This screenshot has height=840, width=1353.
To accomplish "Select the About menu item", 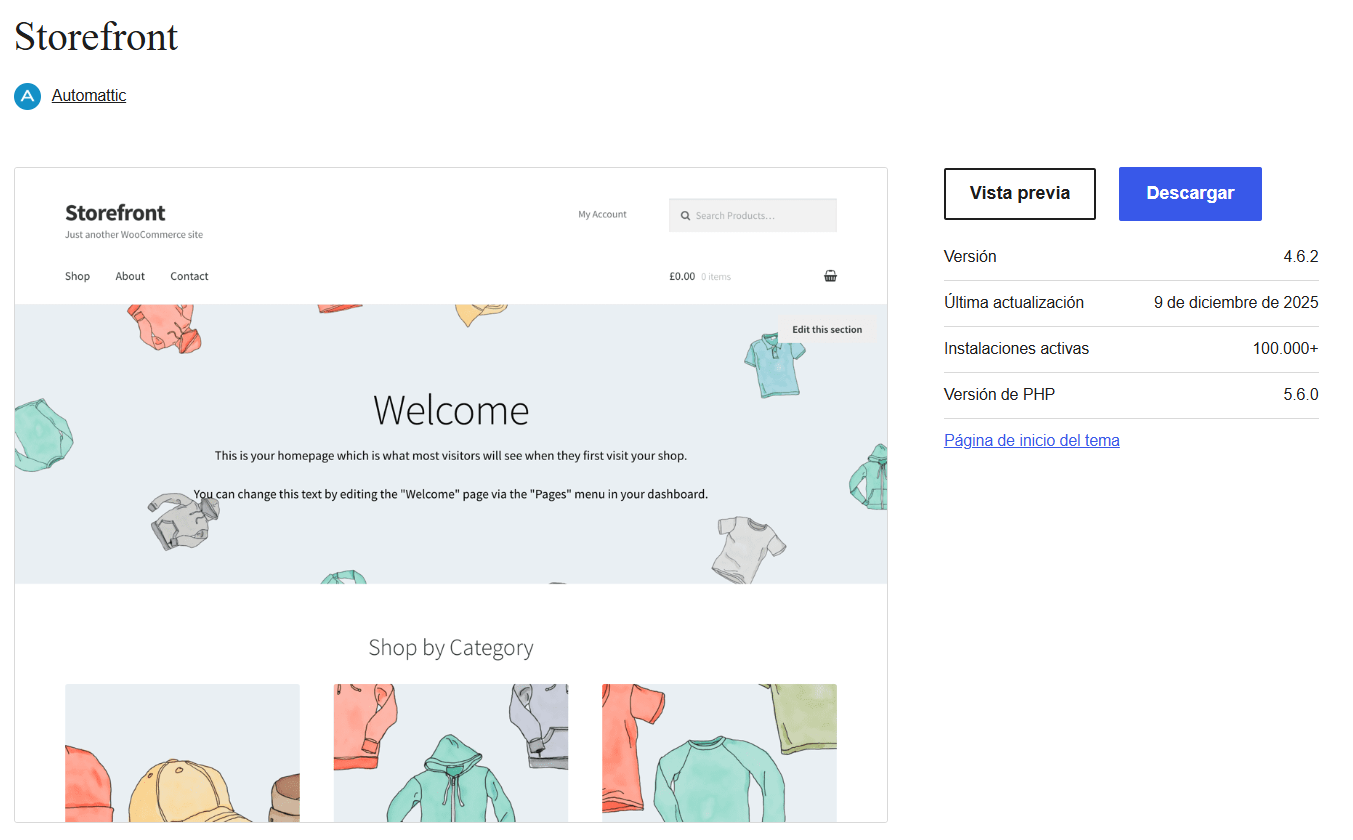I will [x=130, y=276].
